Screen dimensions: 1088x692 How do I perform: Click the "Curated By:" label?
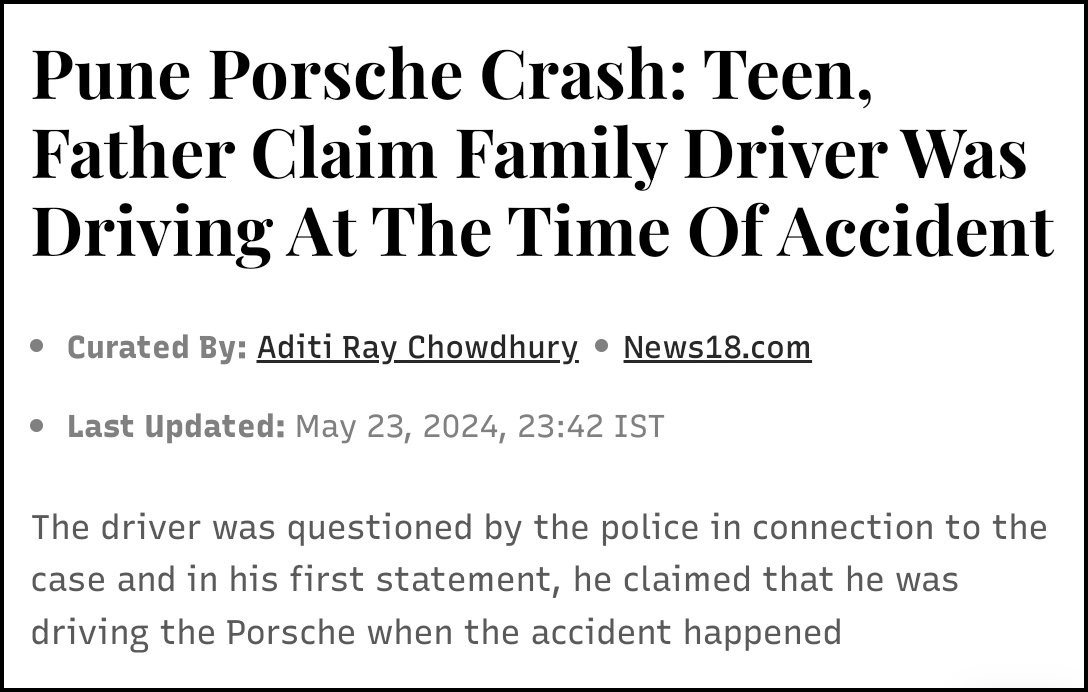(157, 347)
